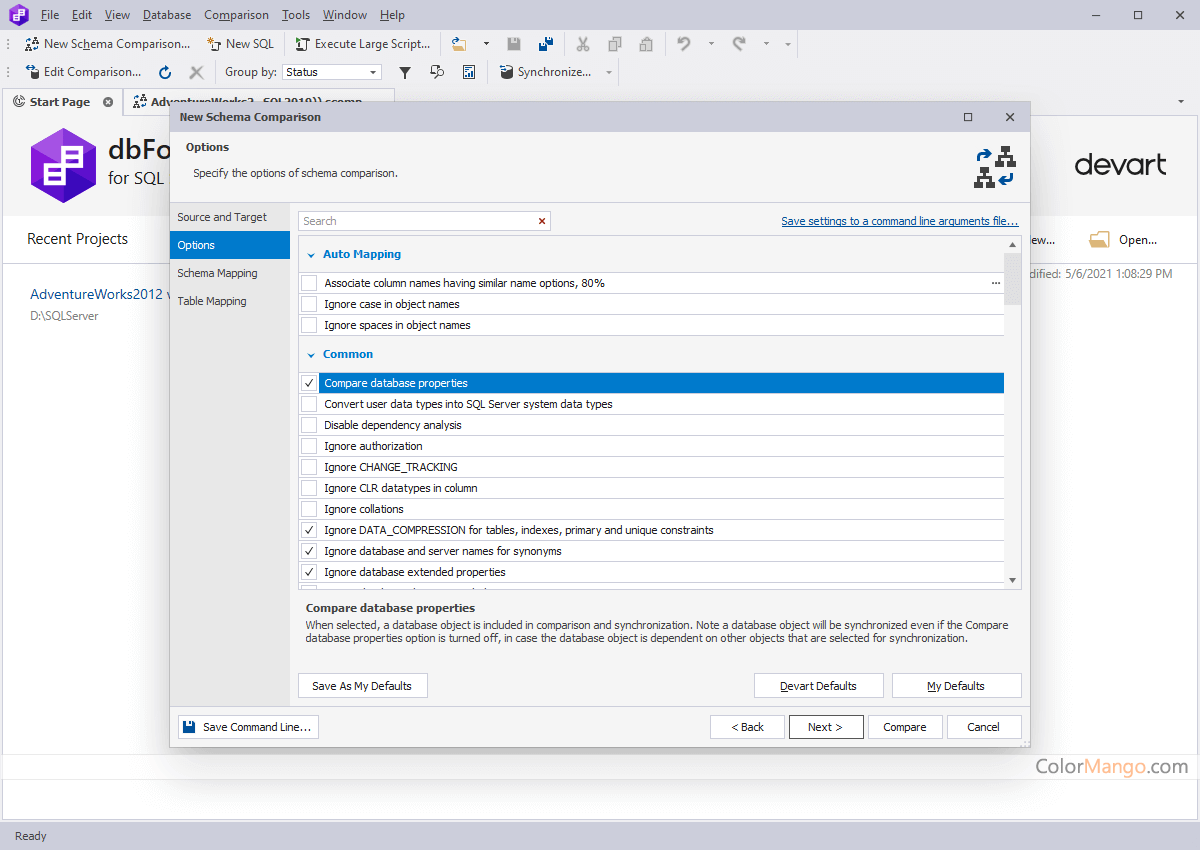This screenshot has width=1200, height=850.
Task: Open Save settings to command line arguments file
Action: [899, 220]
